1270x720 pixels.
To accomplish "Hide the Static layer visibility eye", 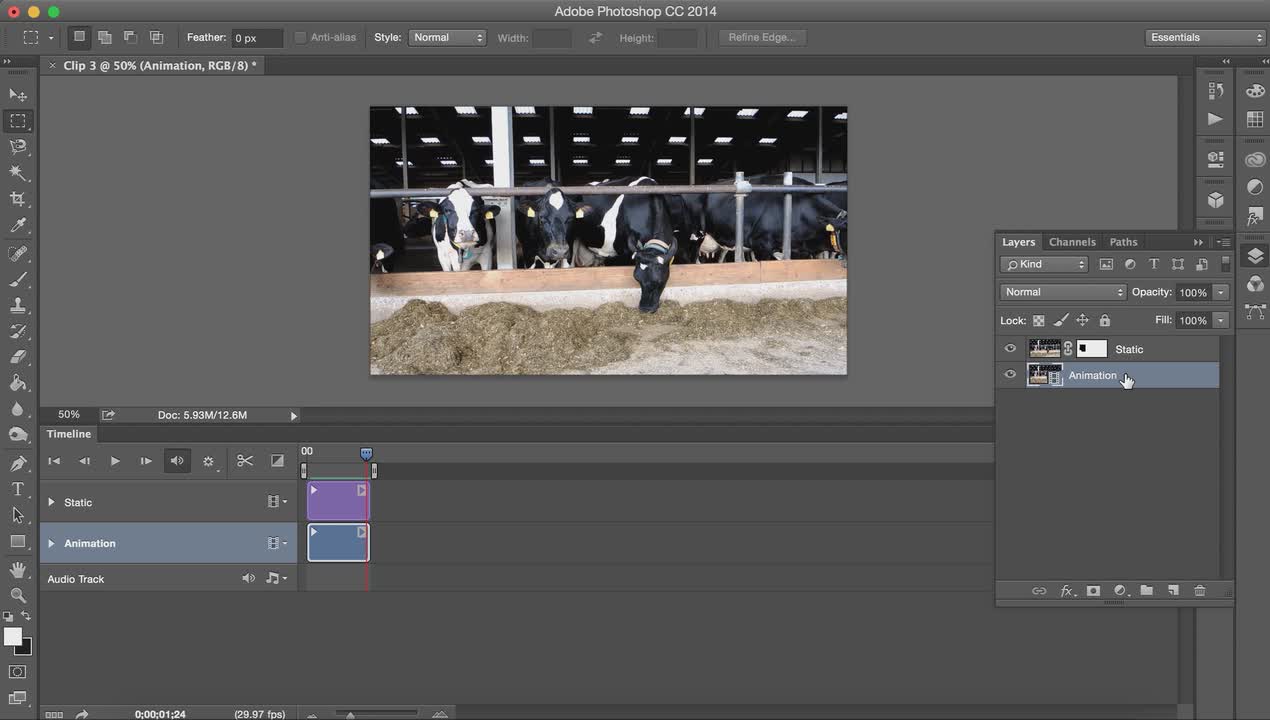I will click(x=1010, y=349).
